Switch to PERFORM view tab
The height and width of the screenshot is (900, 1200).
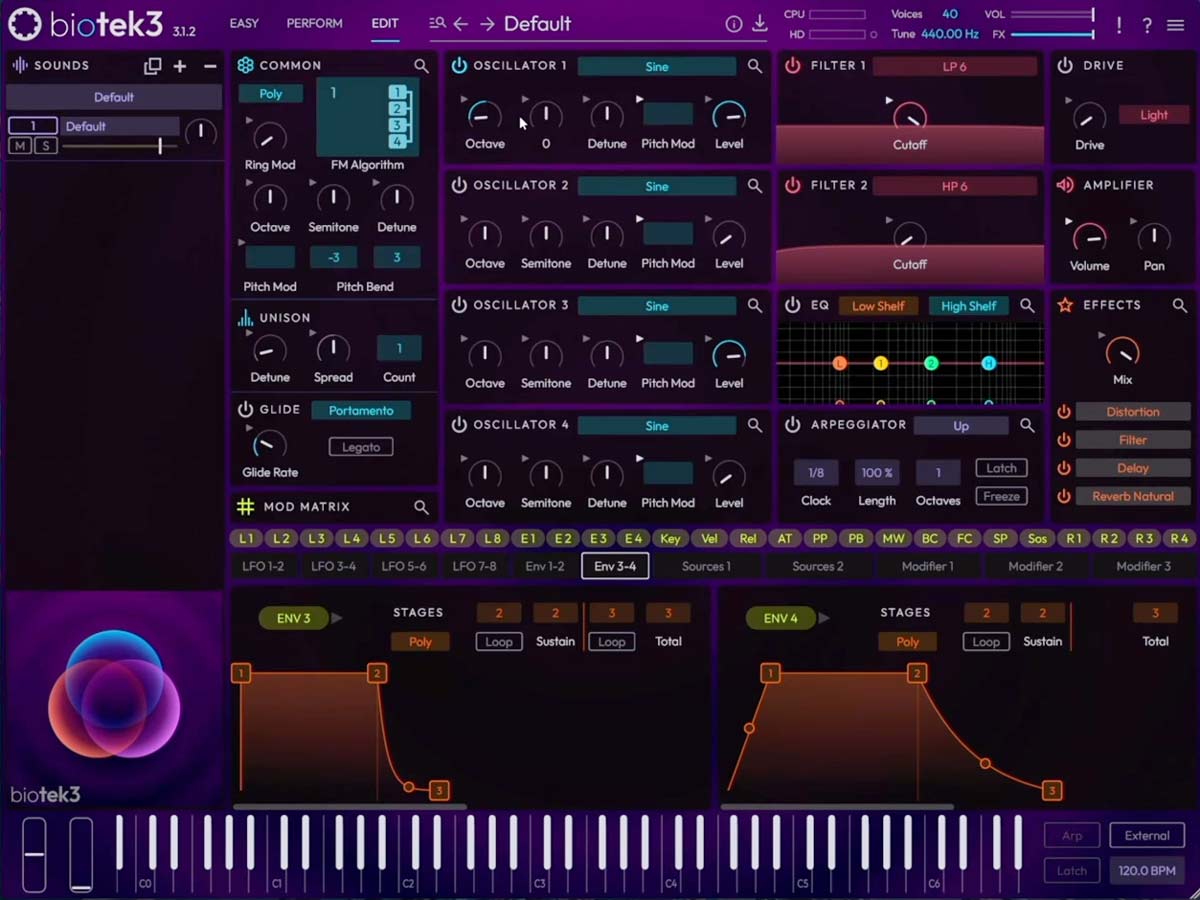[314, 23]
